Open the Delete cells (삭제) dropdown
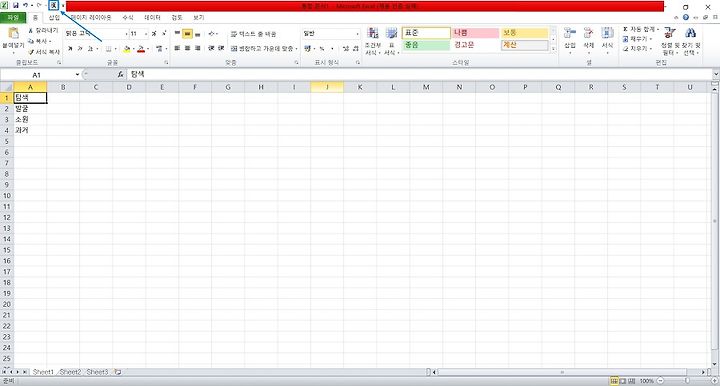The image size is (720, 386). point(589,41)
